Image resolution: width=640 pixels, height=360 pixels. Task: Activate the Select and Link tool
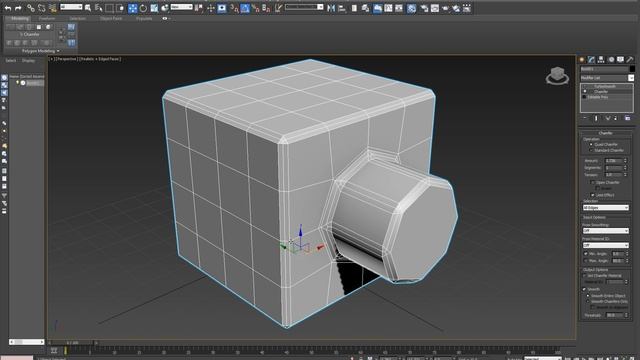(x=31, y=8)
